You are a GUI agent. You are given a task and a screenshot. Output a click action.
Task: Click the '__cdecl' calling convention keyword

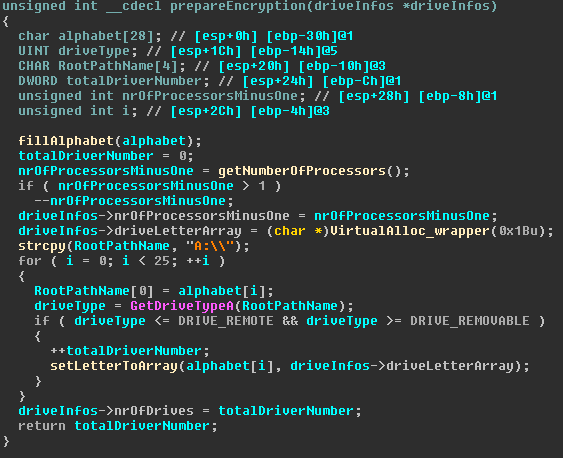(134, 6)
